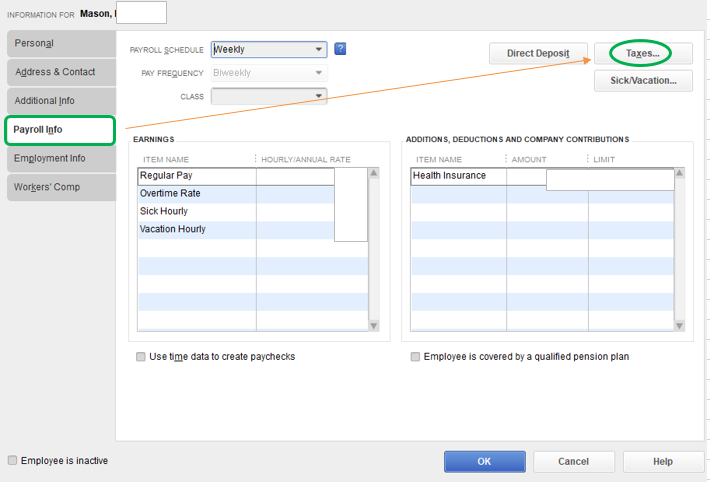This screenshot has height=482, width=710.
Task: Switch to the Personal tab
Action: (61, 43)
